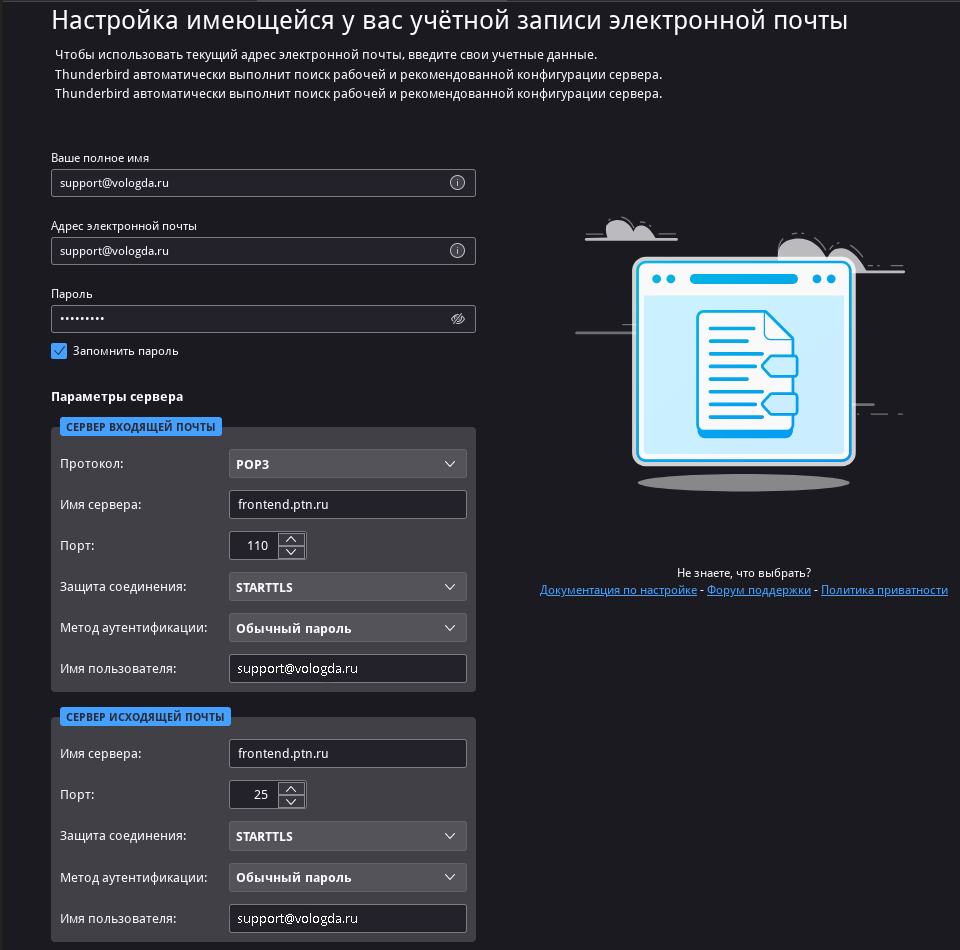
Task: Open Политика приватности link
Action: pos(884,590)
